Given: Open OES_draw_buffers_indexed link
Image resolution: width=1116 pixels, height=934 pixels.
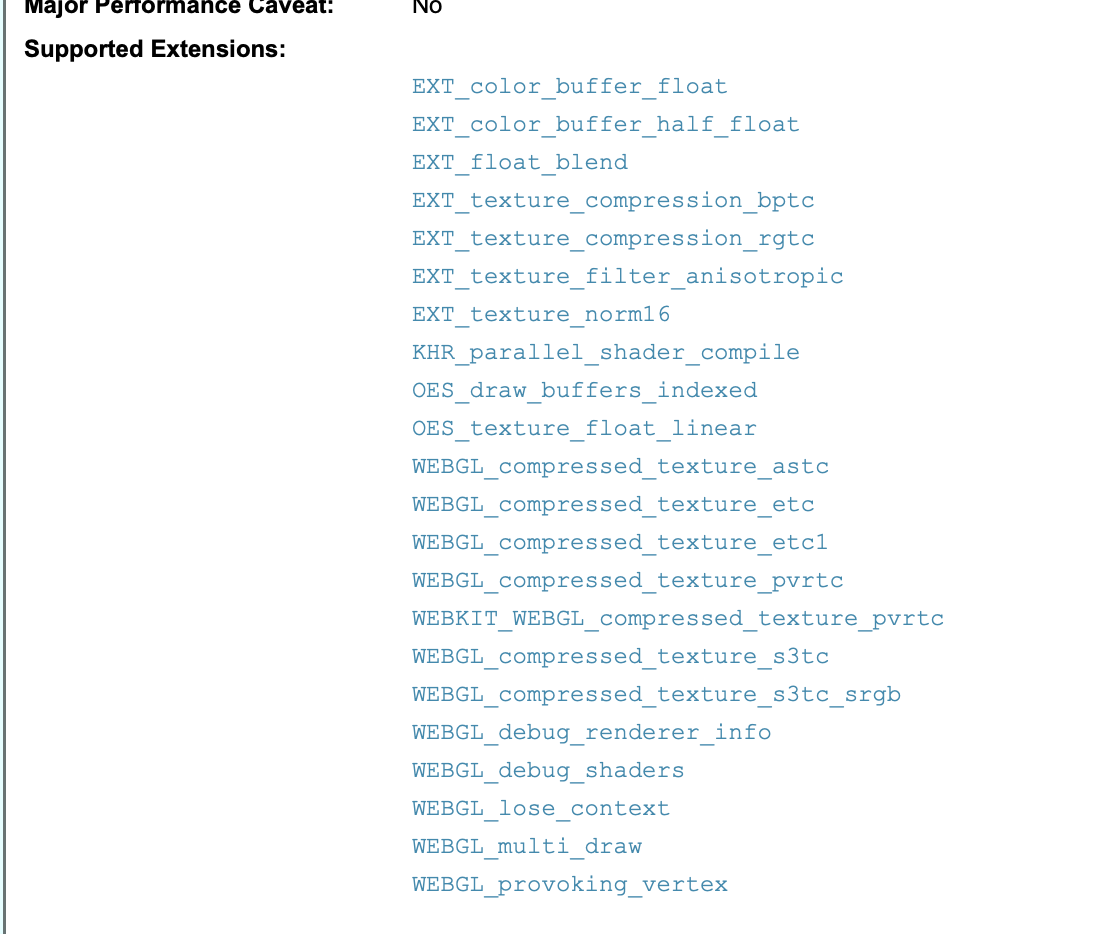Looking at the screenshot, I should click(x=584, y=390).
